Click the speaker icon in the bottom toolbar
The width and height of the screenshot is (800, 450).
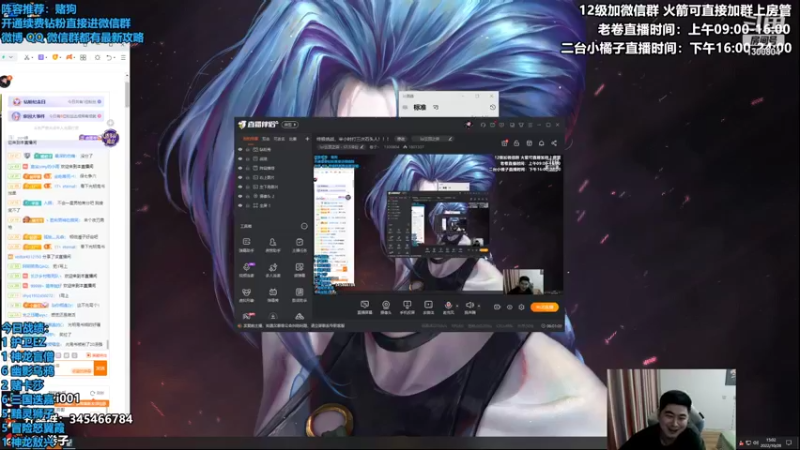pos(469,305)
